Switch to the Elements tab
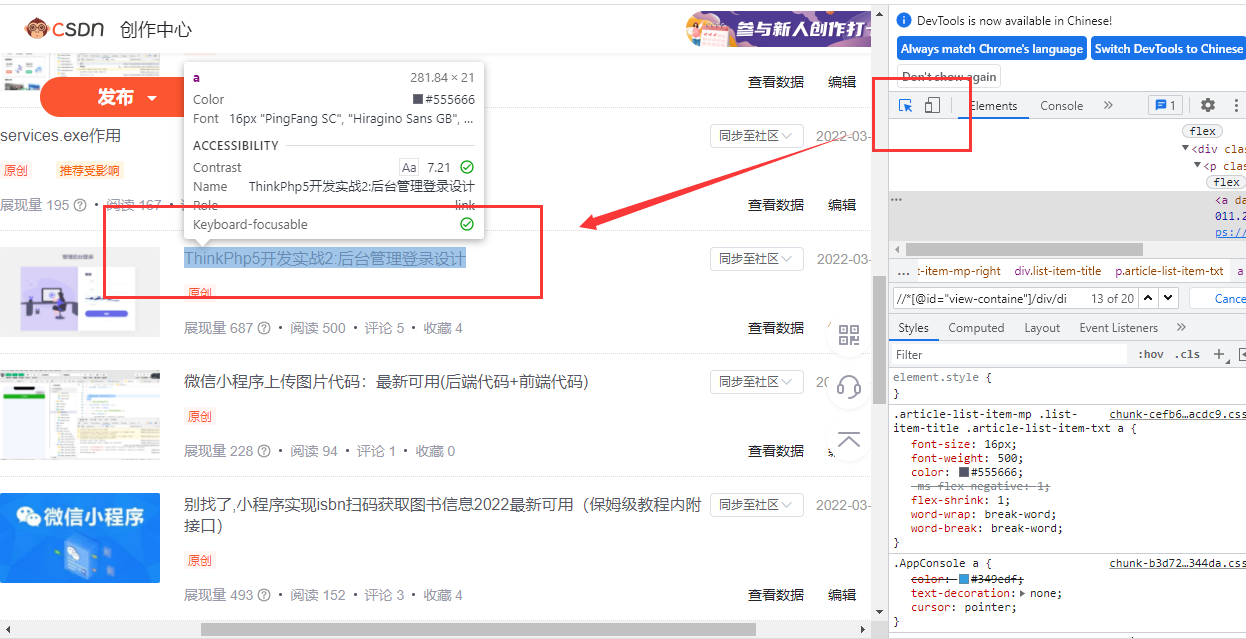 (993, 106)
